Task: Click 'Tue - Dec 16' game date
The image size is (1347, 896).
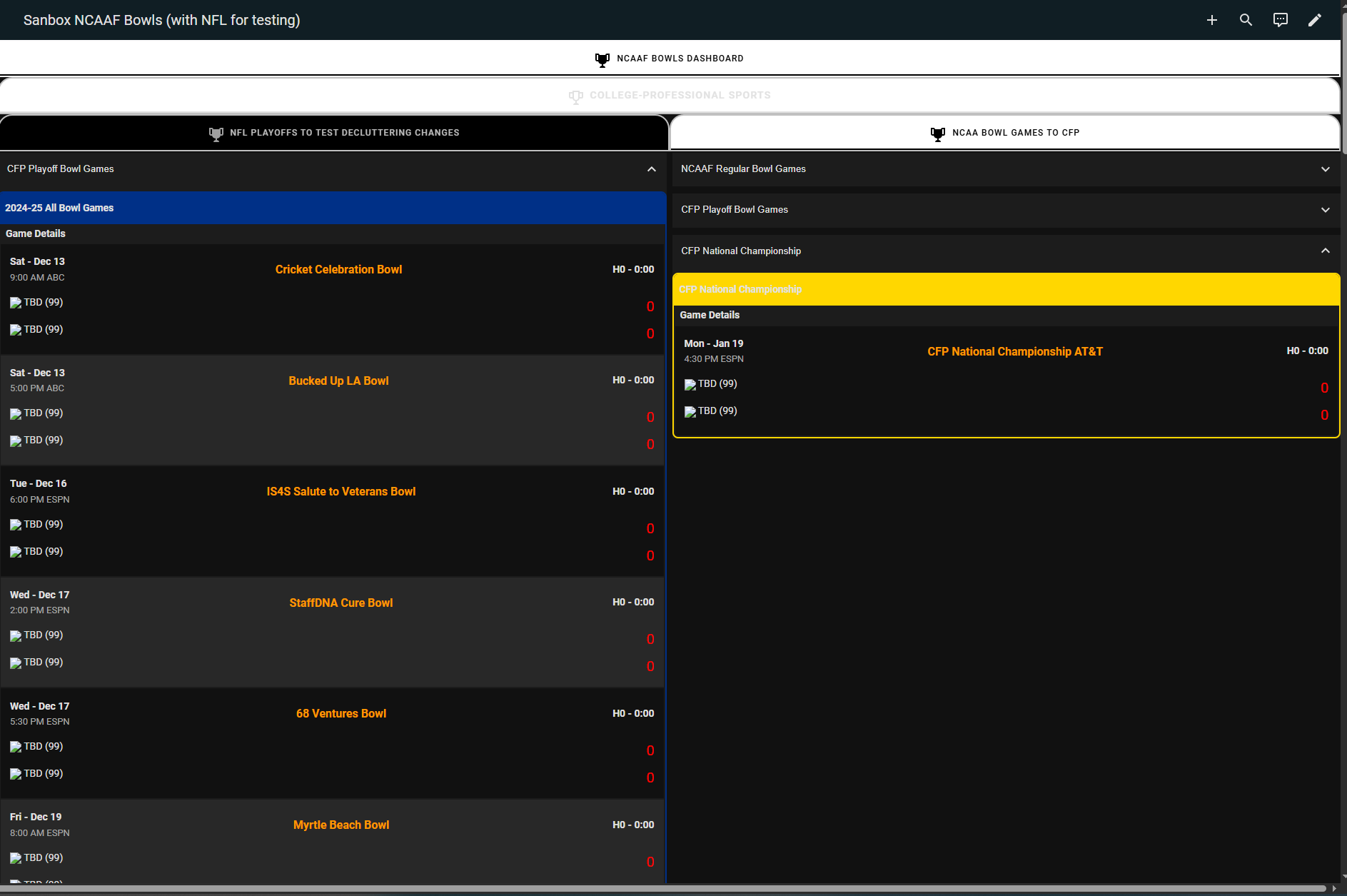Action: tap(39, 483)
